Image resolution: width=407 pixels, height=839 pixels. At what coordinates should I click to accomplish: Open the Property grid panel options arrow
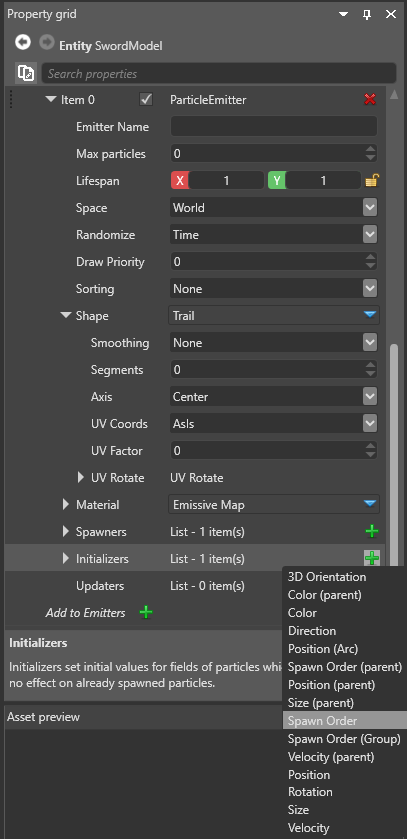[x=344, y=14]
